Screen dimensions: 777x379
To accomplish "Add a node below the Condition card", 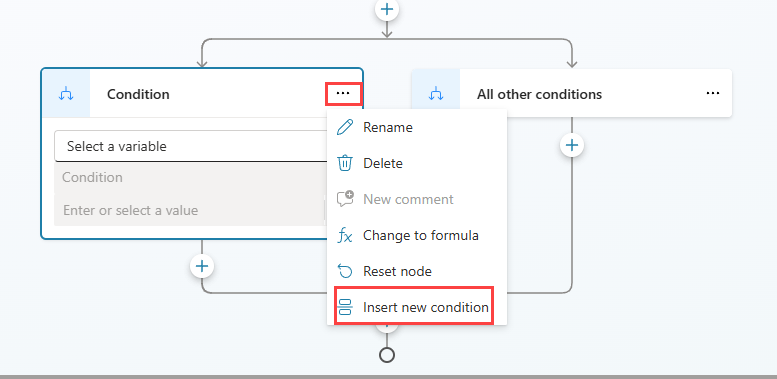I will 202,266.
